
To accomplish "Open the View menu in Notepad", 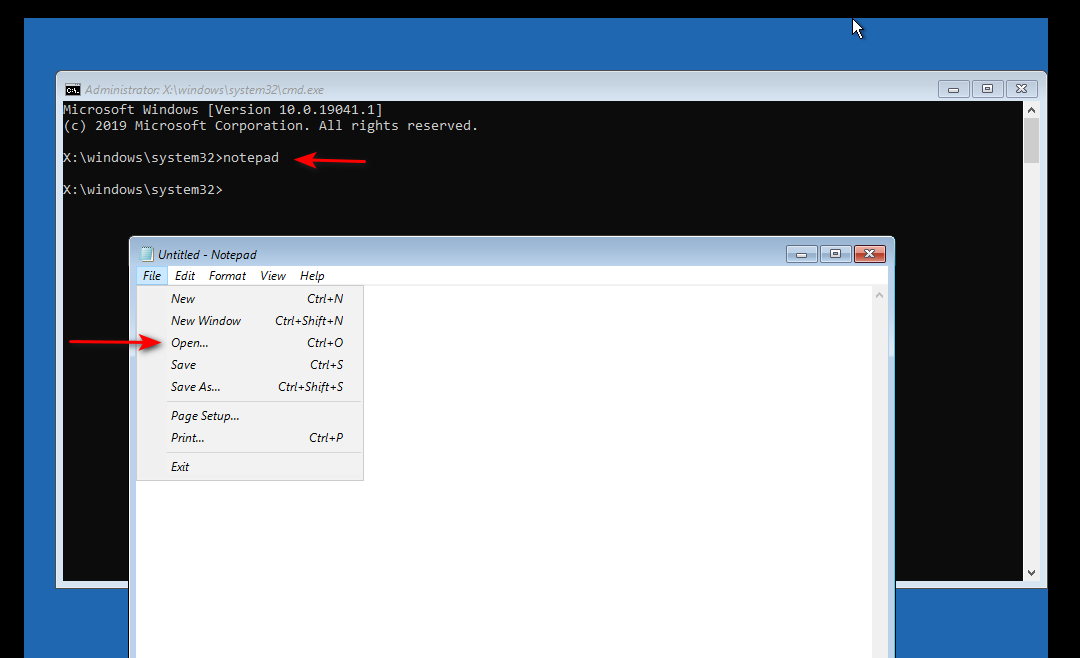I will (273, 276).
